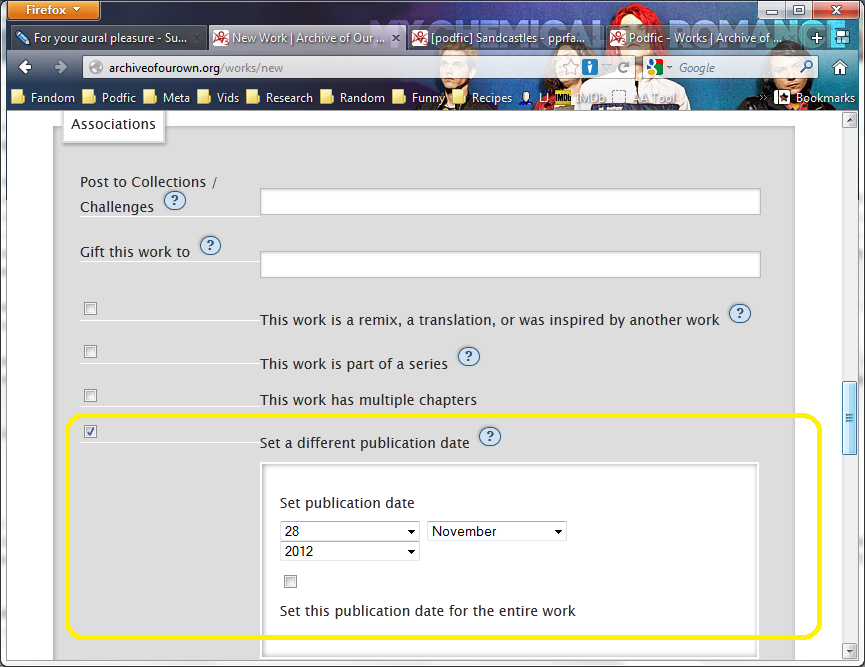The height and width of the screenshot is (667, 865).
Task: Open the Firefox menu button
Action: click(x=54, y=10)
